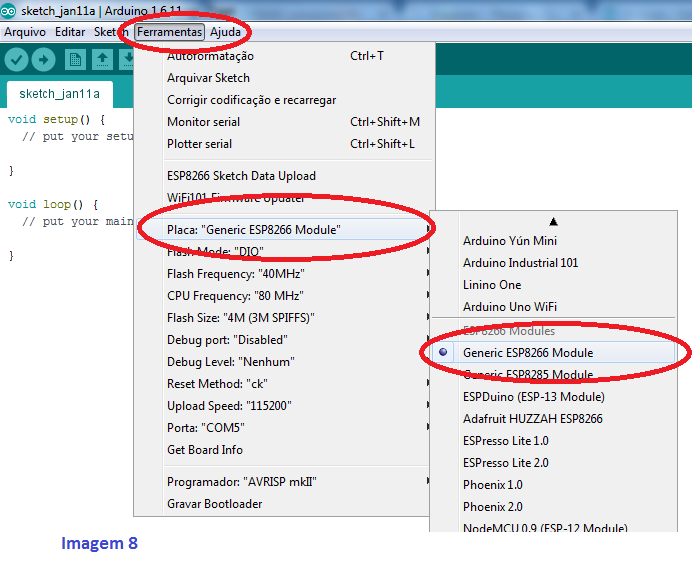The width and height of the screenshot is (692, 570).
Task: Select ESPresso Lite 1.0 board
Action: pos(553,441)
